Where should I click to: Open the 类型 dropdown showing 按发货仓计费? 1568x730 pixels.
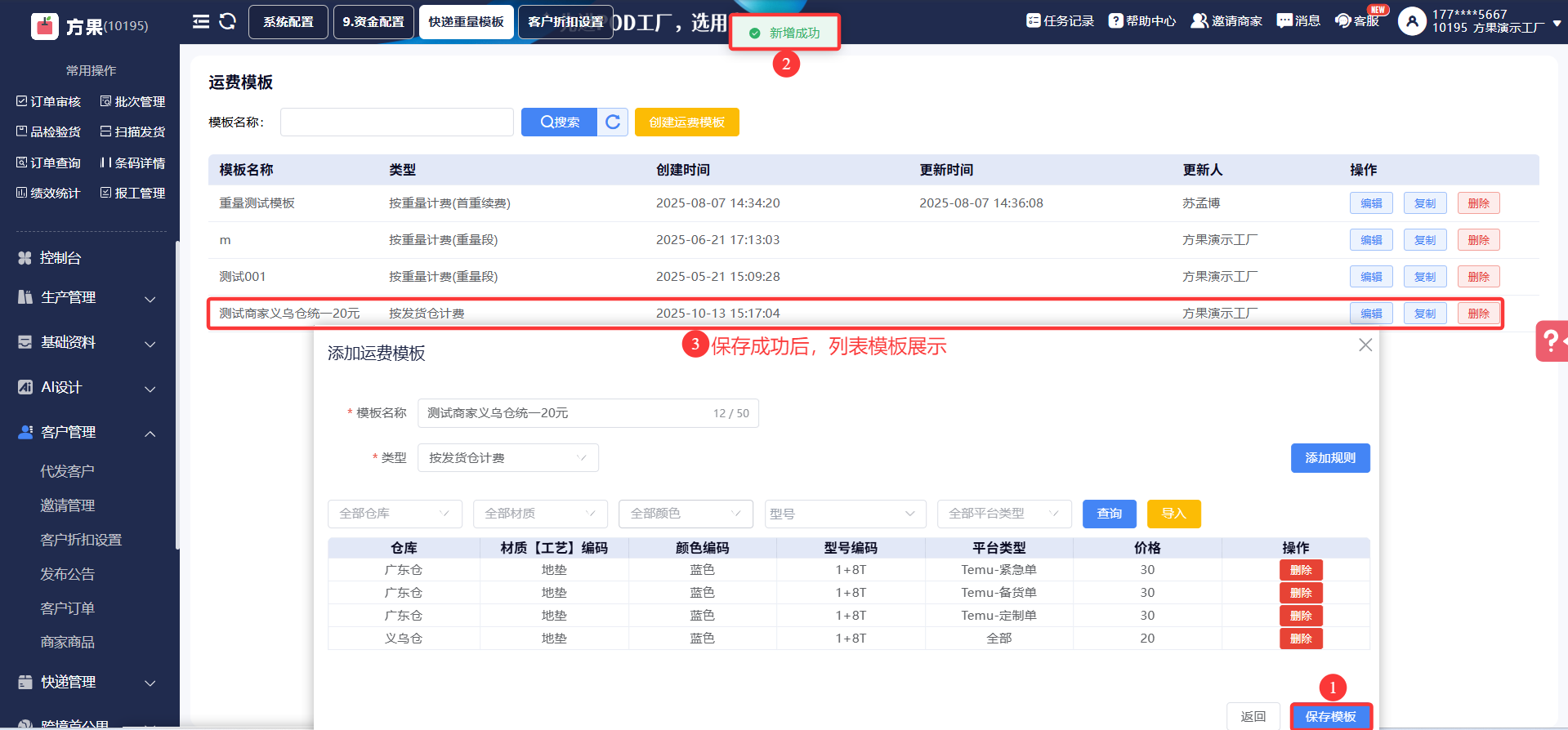(x=507, y=458)
